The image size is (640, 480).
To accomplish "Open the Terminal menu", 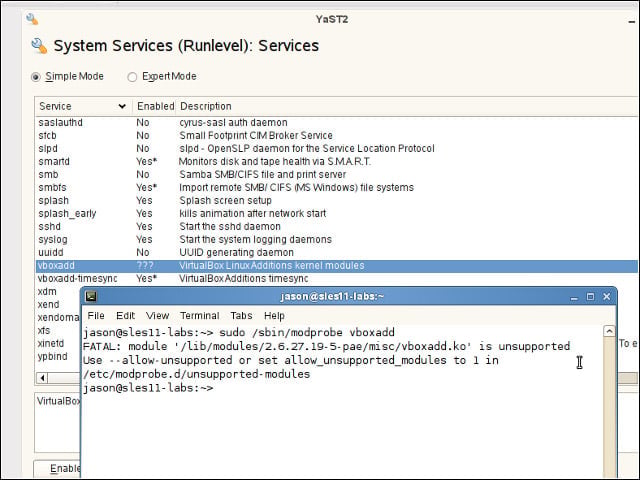I will point(200,316).
